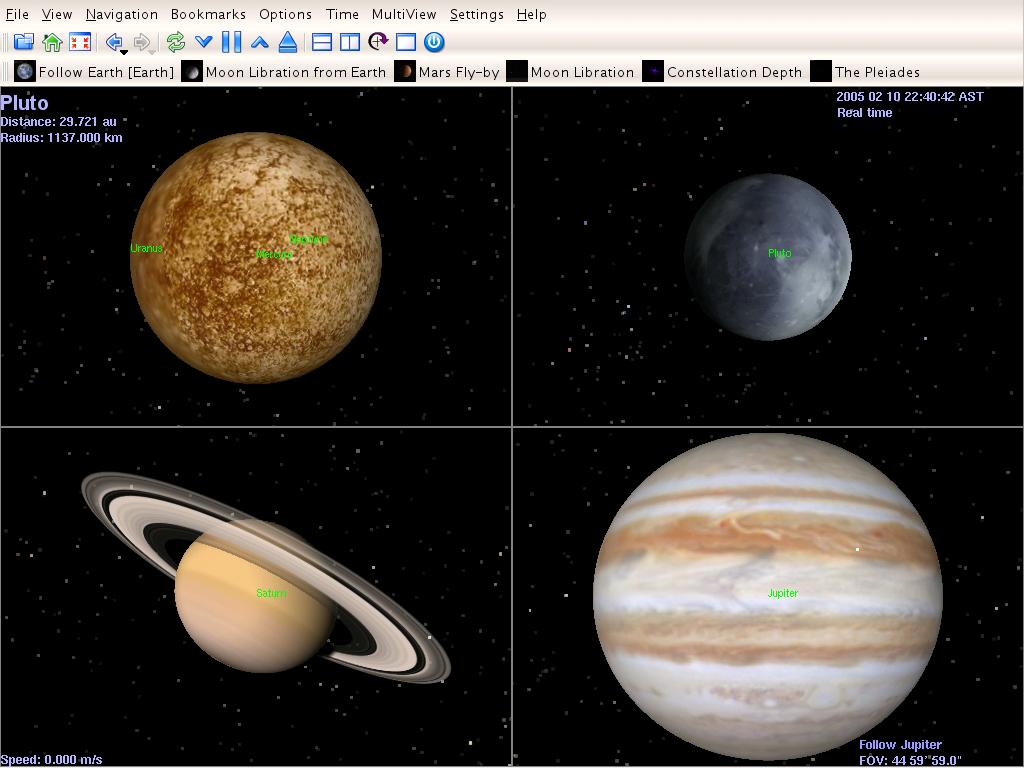Click the Radius: 1137.000 km text
This screenshot has width=1024, height=768.
click(61, 138)
